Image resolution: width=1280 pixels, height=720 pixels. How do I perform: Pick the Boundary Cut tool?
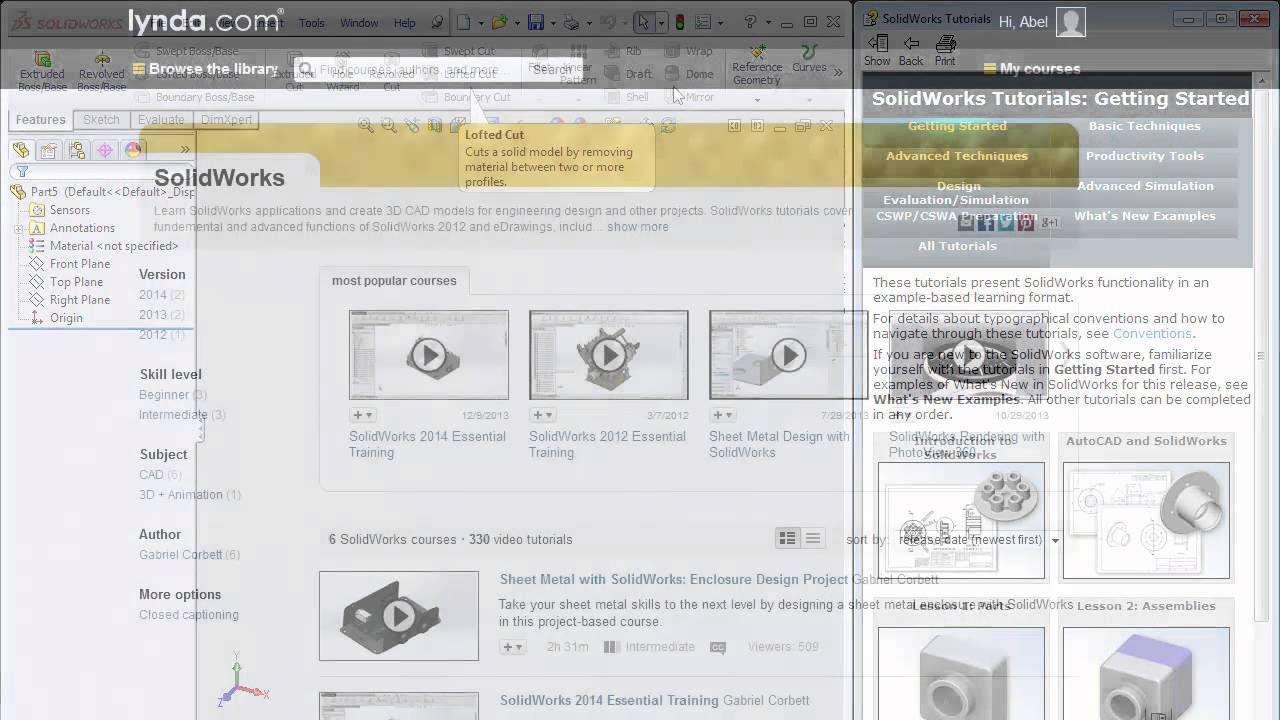coord(467,97)
